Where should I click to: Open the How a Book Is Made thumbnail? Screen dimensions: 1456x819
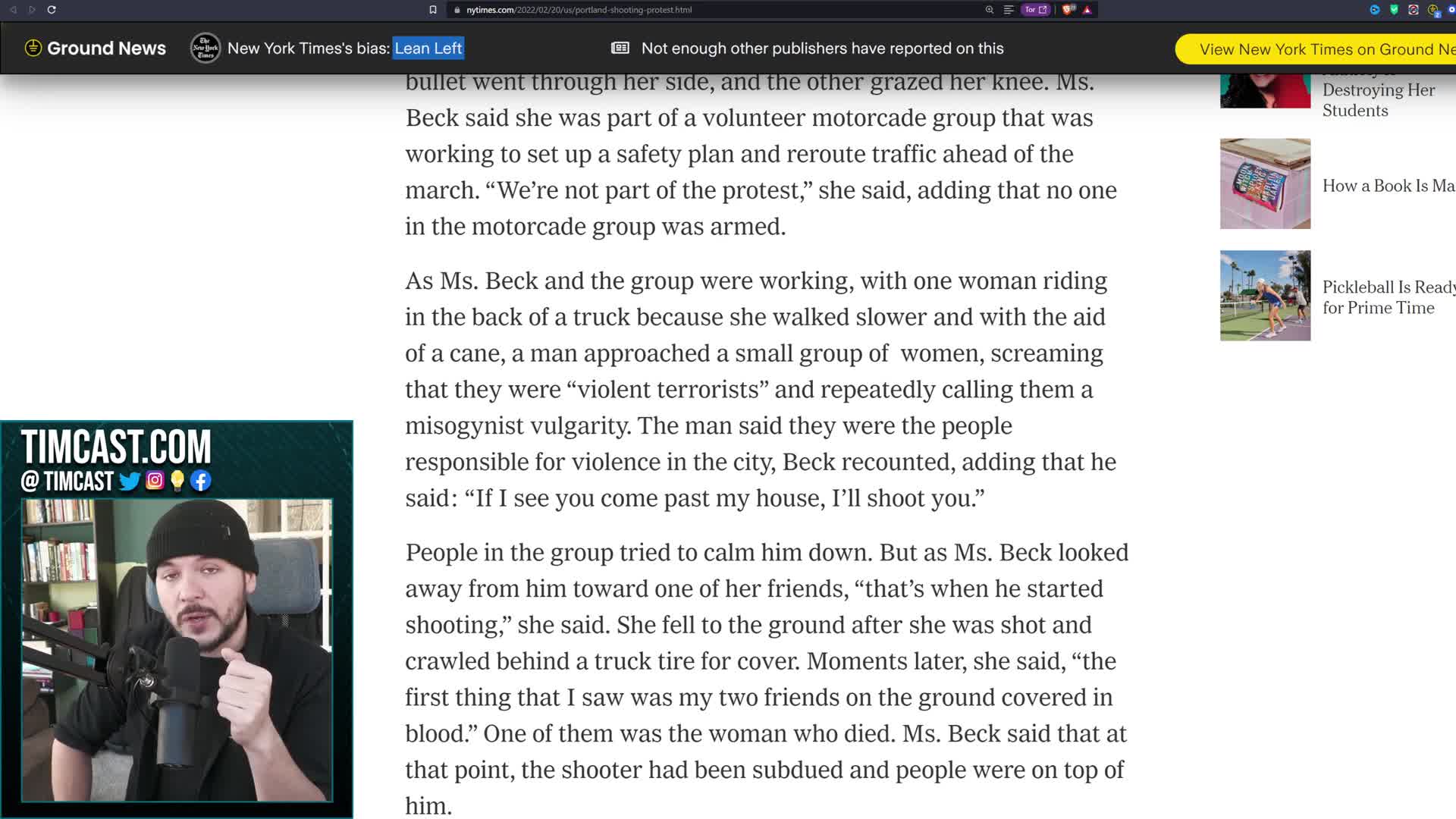1265,184
